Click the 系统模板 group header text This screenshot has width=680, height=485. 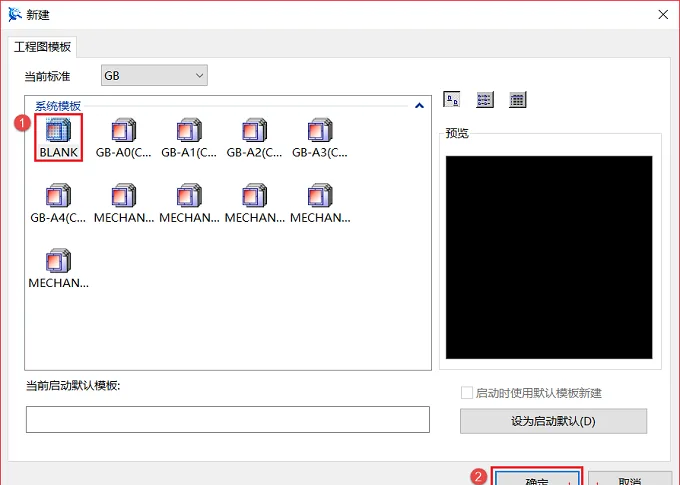tap(58, 105)
